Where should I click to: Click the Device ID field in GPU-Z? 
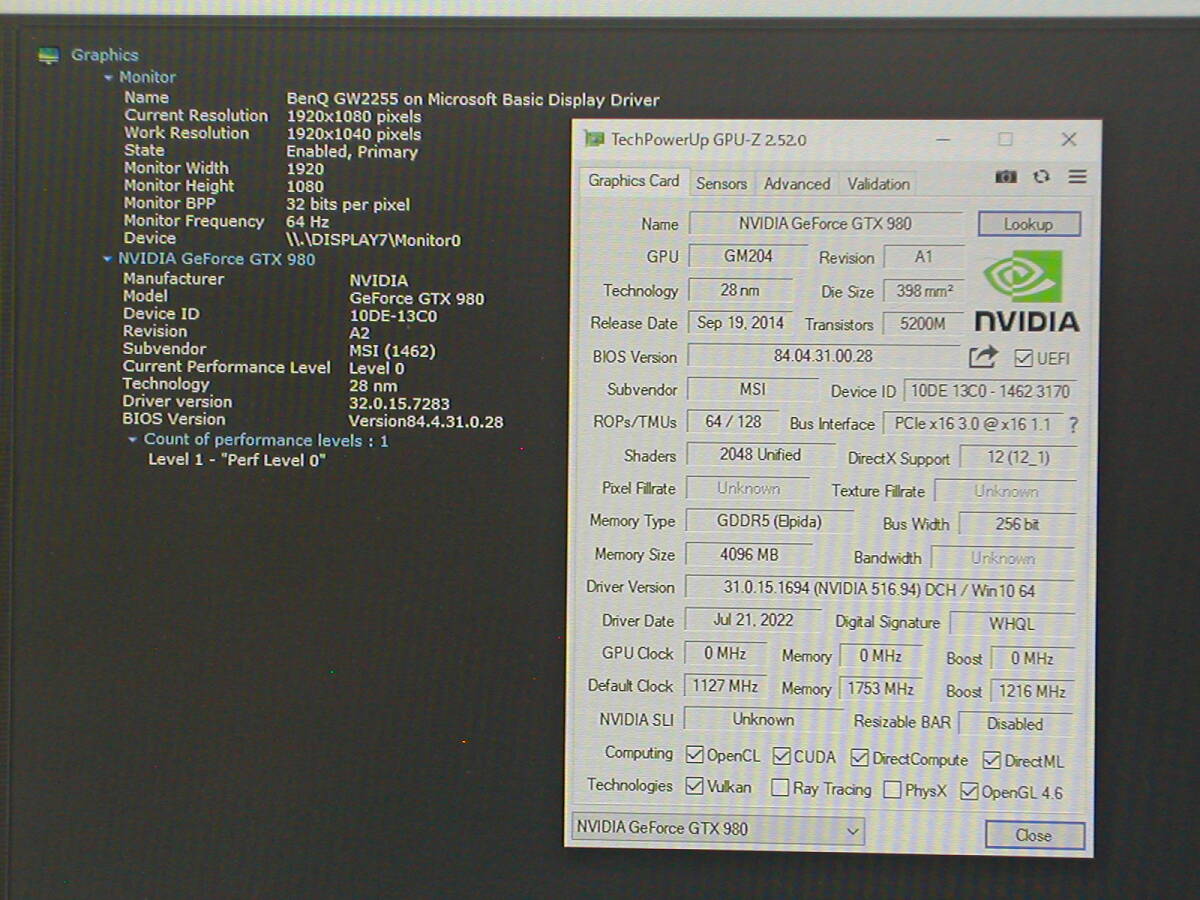(x=990, y=391)
